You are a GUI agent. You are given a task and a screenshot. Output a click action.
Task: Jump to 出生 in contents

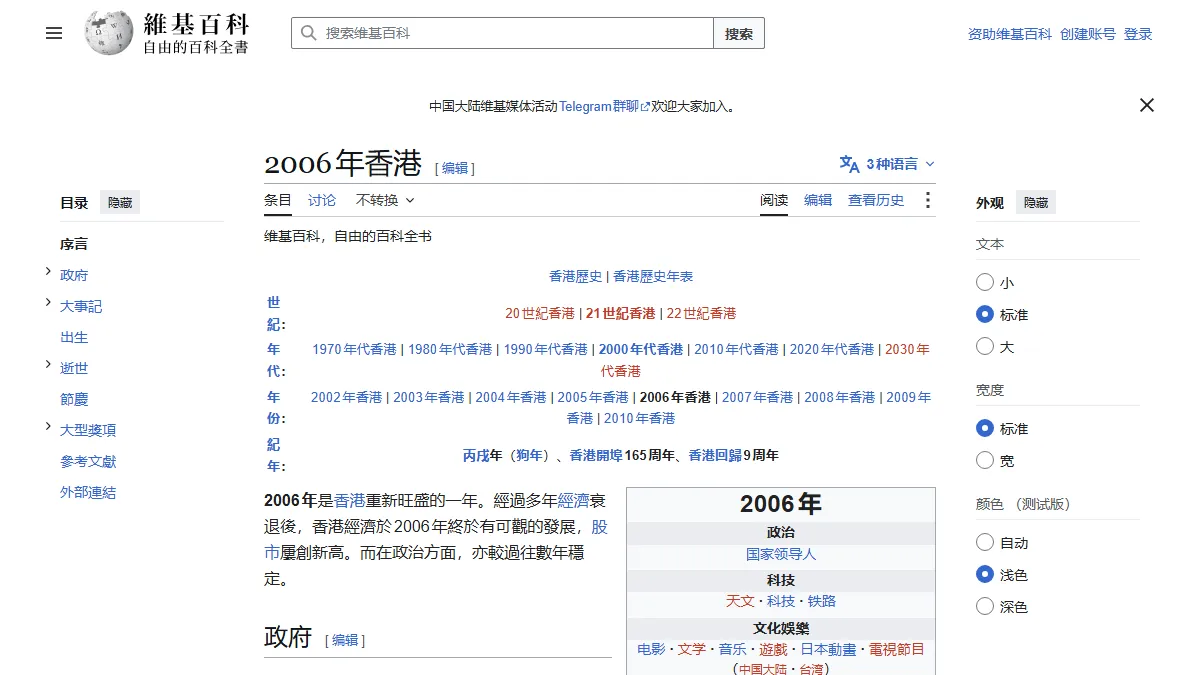[x=74, y=337]
